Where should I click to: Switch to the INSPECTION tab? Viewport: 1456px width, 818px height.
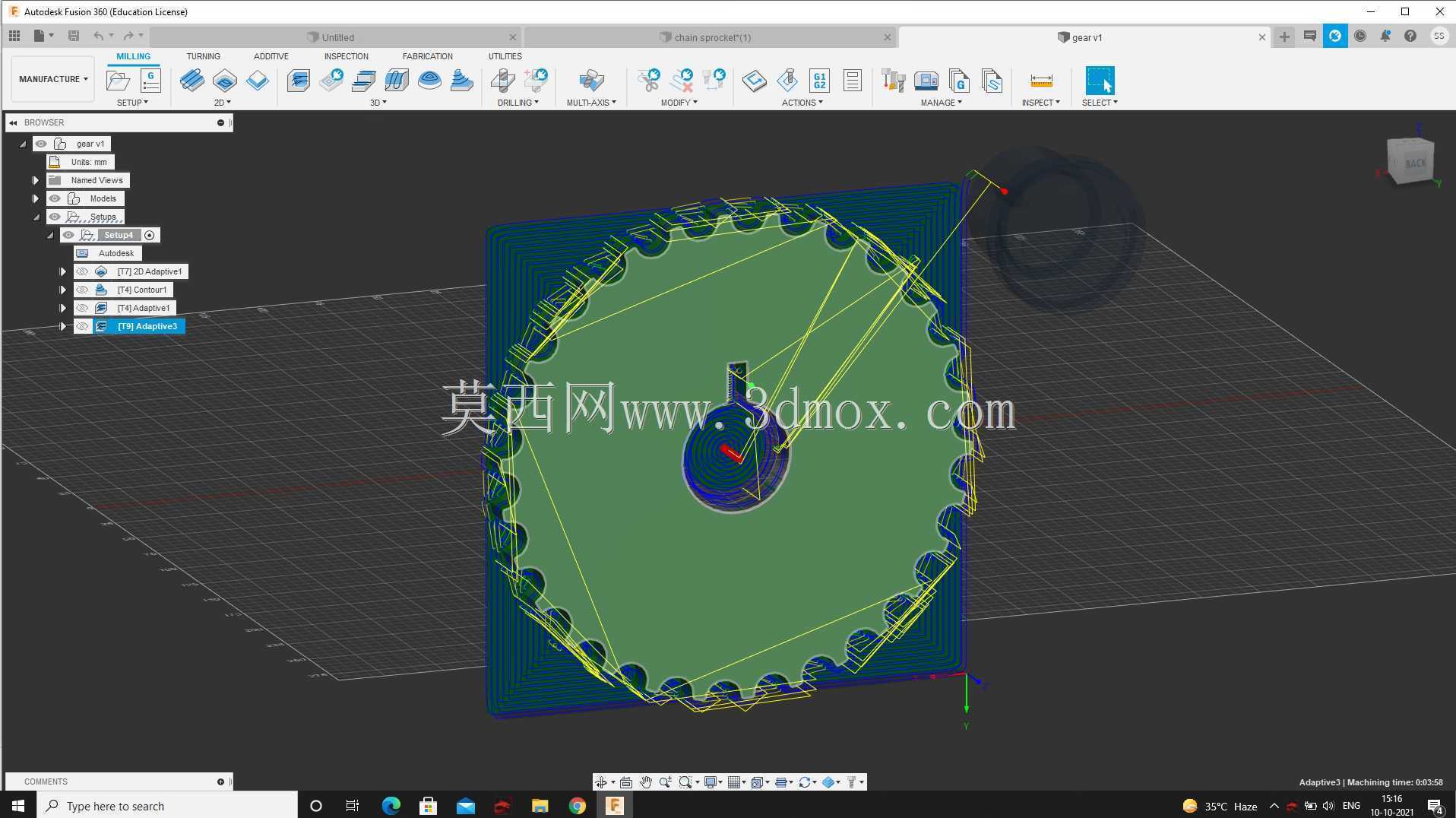click(x=346, y=56)
